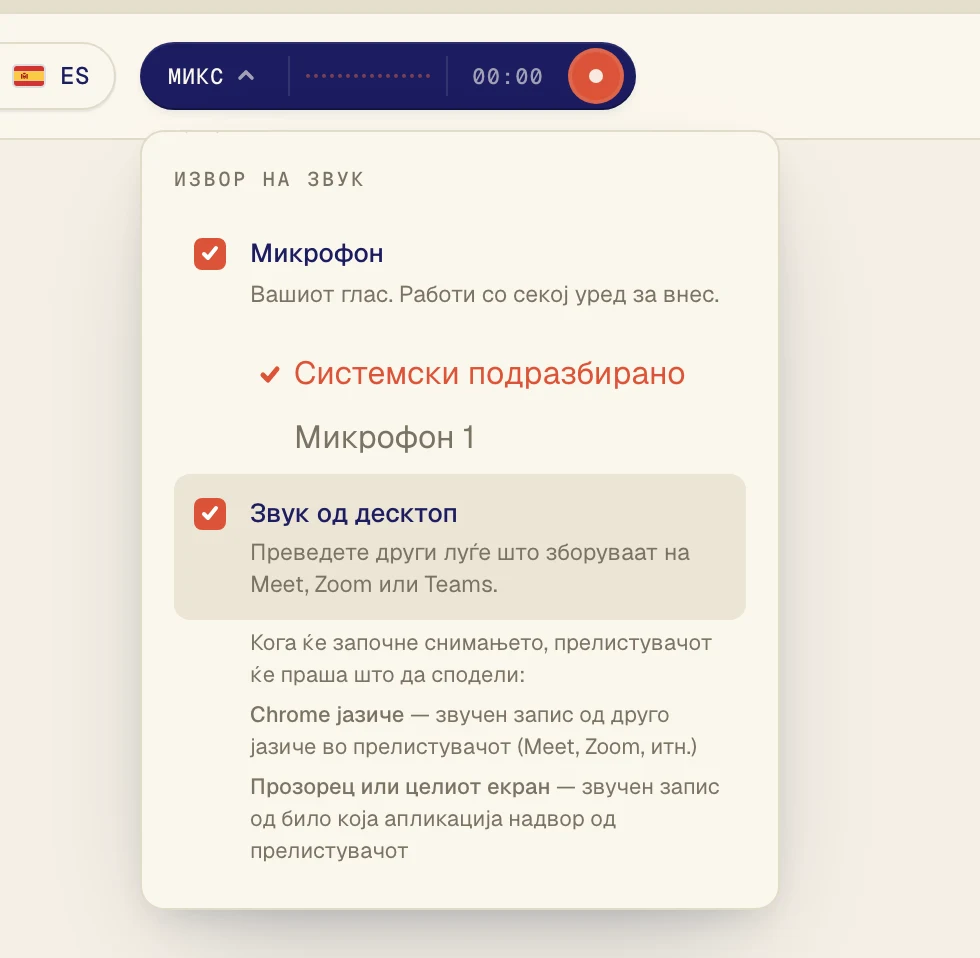Screen dimensions: 980x958
Task: Click the chevron arrow next to МИКС
Action: coord(246,76)
